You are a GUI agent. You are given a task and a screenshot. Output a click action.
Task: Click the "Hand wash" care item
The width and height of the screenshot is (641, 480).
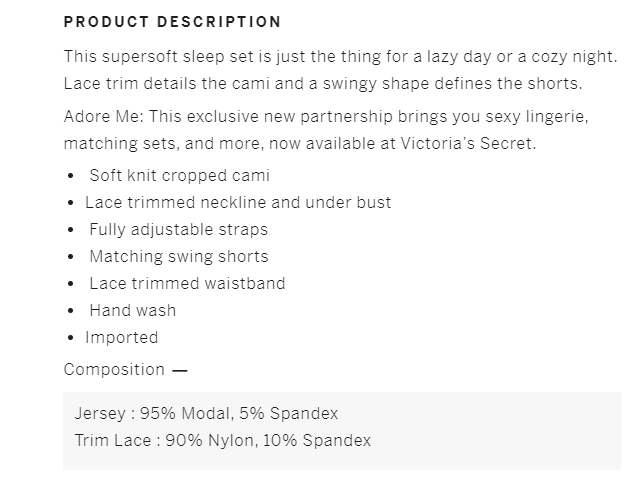click(x=132, y=310)
